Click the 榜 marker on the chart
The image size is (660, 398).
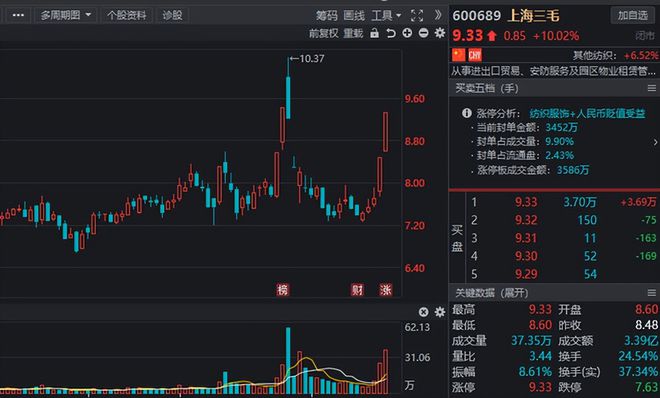click(x=282, y=289)
